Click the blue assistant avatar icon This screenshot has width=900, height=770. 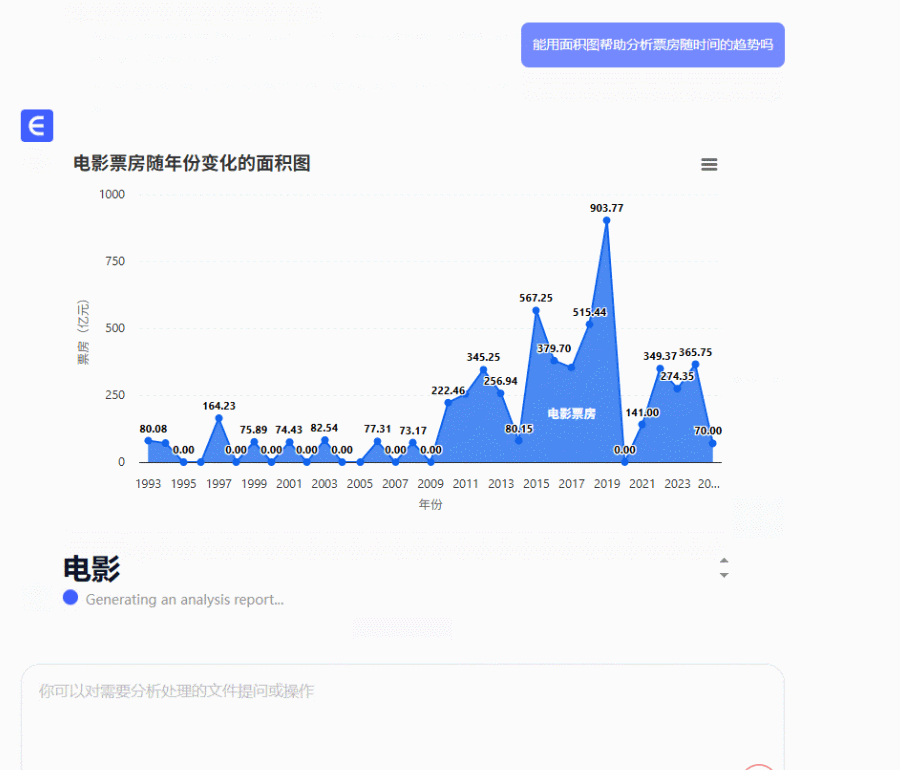tap(37, 125)
